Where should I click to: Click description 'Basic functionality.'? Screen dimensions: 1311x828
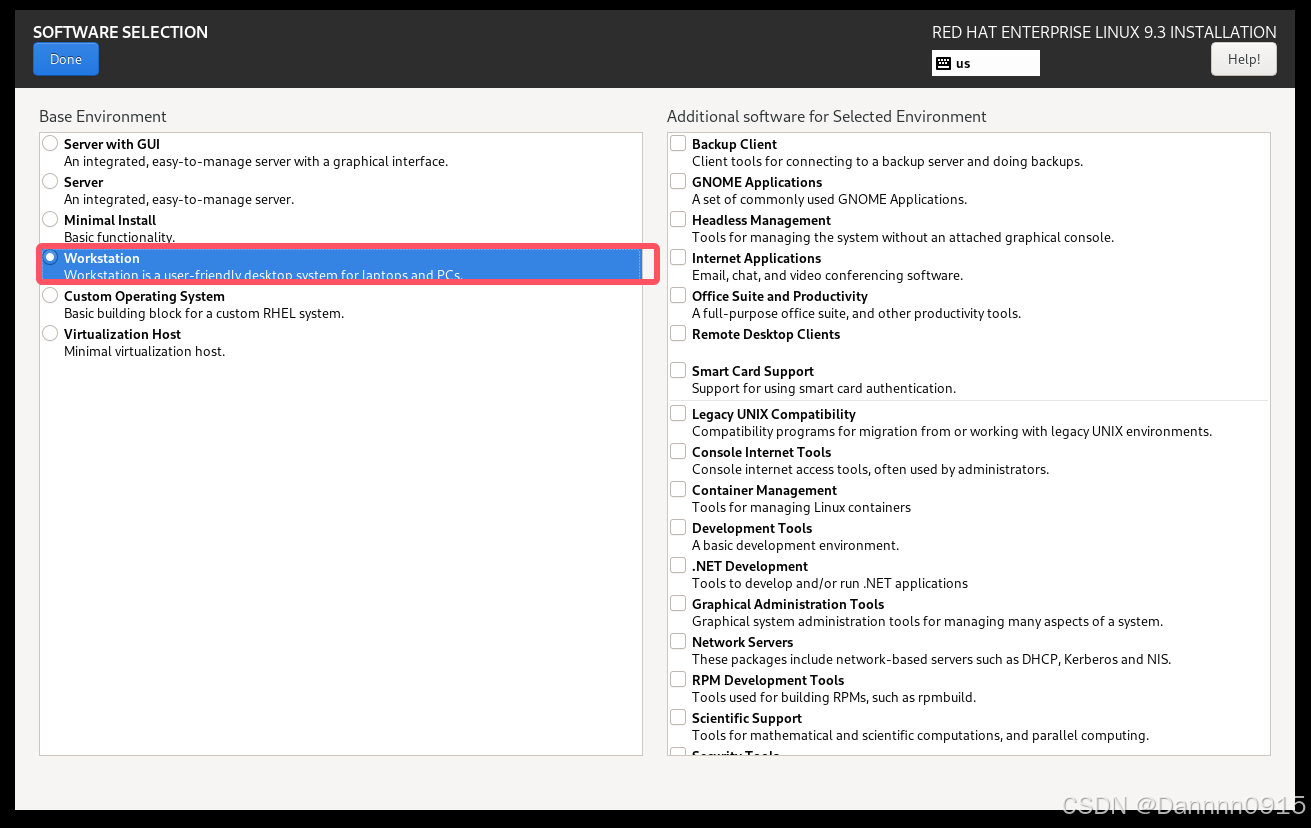(x=119, y=237)
